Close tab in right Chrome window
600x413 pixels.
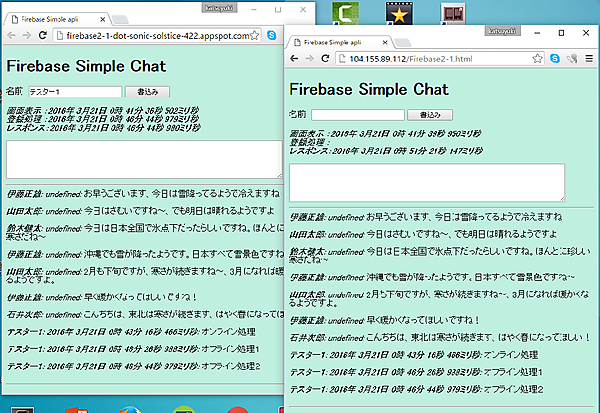pos(385,42)
